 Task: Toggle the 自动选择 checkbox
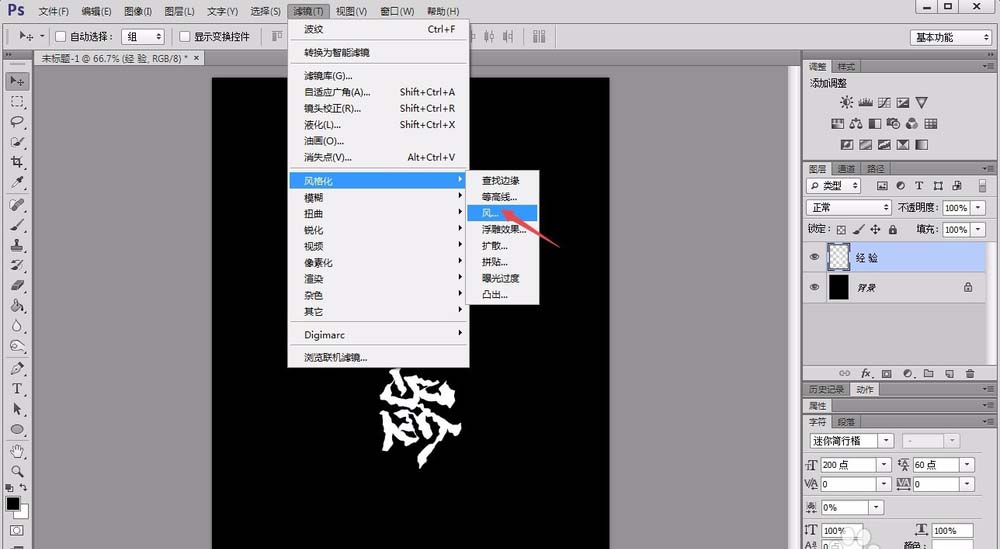(x=61, y=37)
